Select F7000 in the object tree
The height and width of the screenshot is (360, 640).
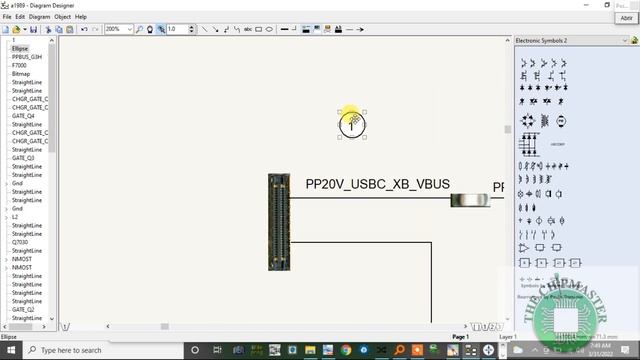(19, 65)
